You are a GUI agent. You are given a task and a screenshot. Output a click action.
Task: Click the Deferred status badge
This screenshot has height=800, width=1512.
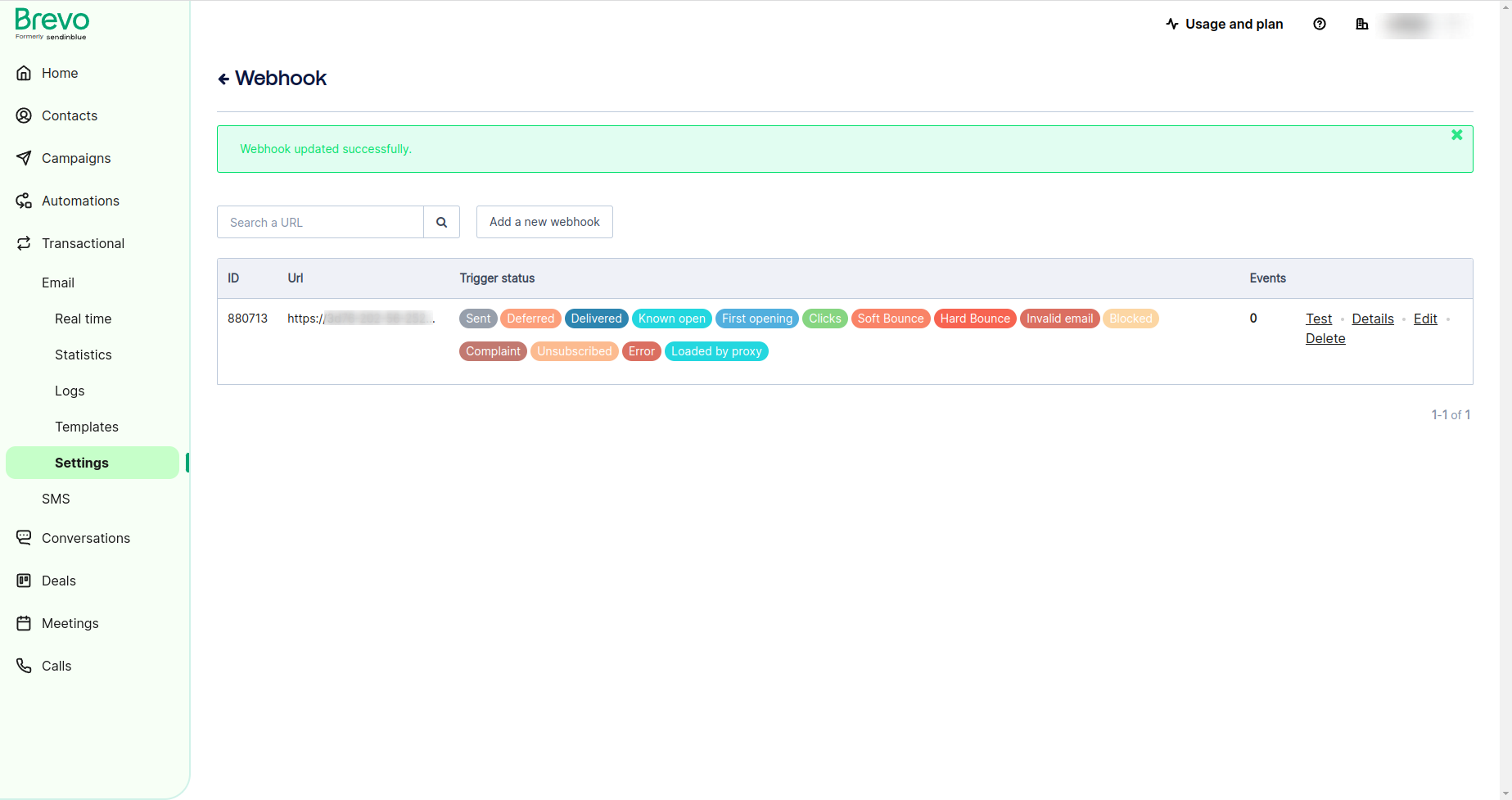pos(530,319)
